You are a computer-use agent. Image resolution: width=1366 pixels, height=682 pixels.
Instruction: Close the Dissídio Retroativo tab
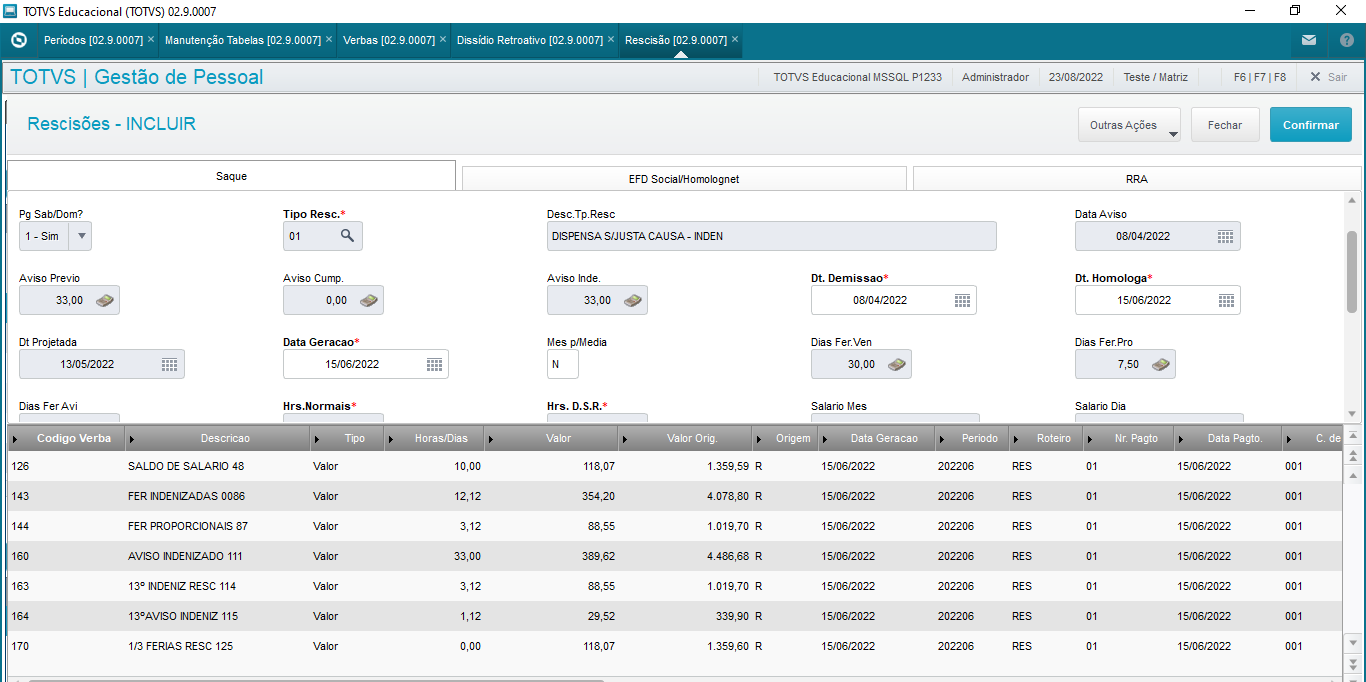[610, 40]
